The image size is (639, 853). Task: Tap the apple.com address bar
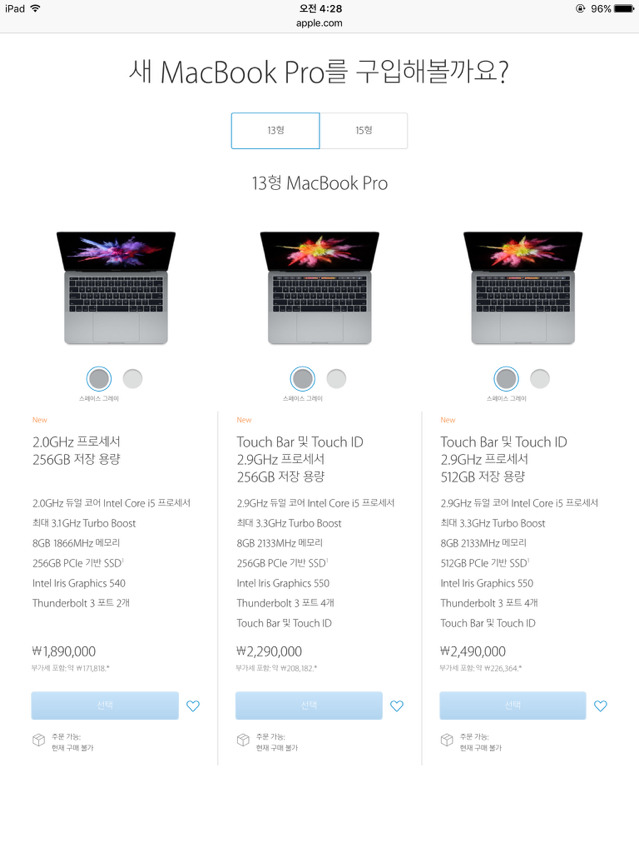tap(319, 23)
